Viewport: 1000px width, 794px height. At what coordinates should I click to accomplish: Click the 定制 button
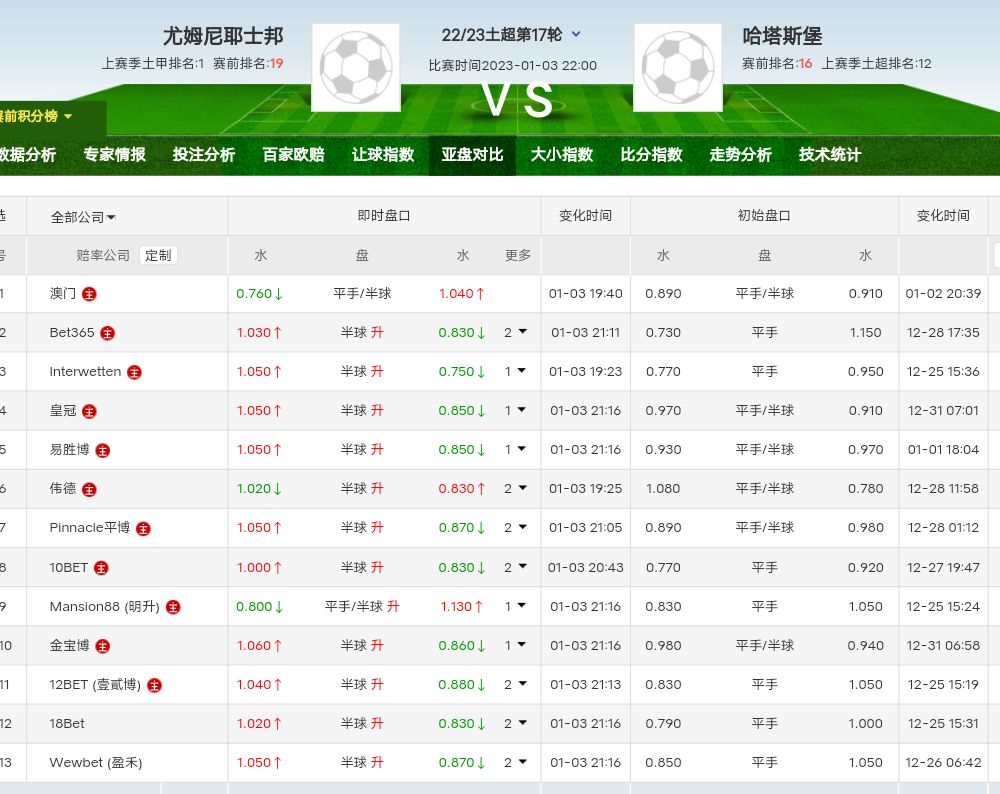pyautogui.click(x=158, y=255)
